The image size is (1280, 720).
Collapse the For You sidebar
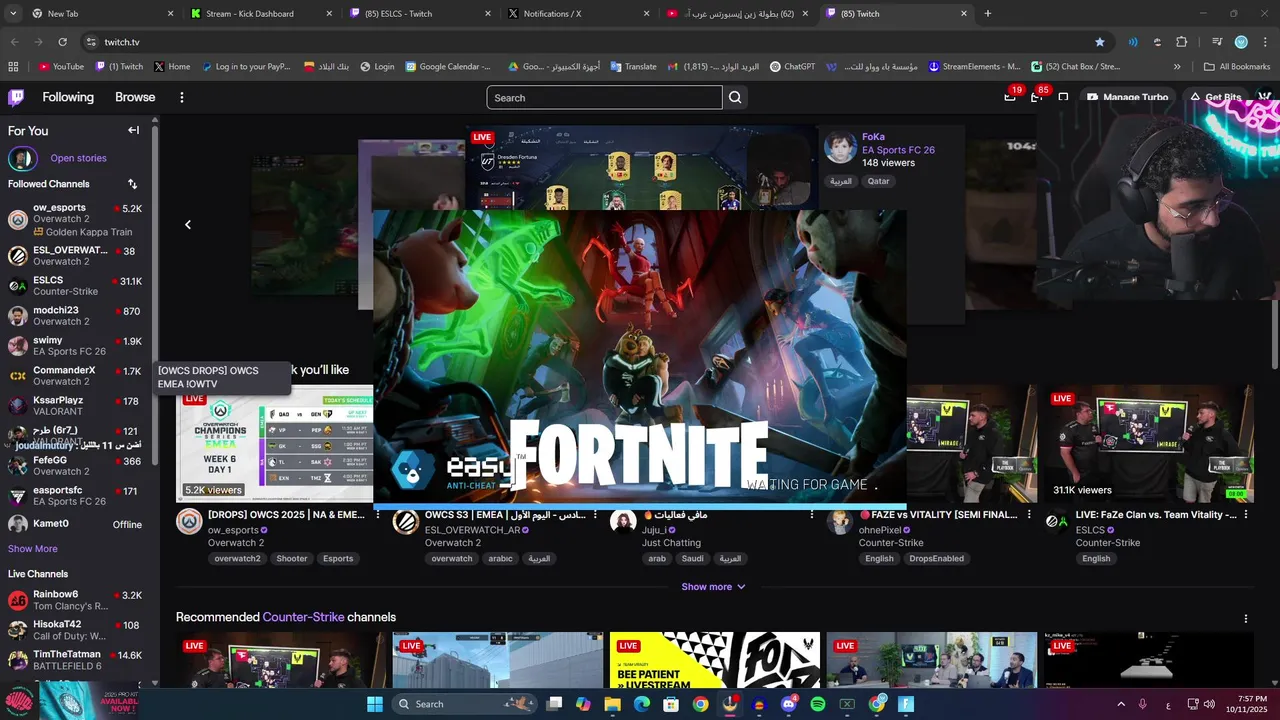coord(133,130)
